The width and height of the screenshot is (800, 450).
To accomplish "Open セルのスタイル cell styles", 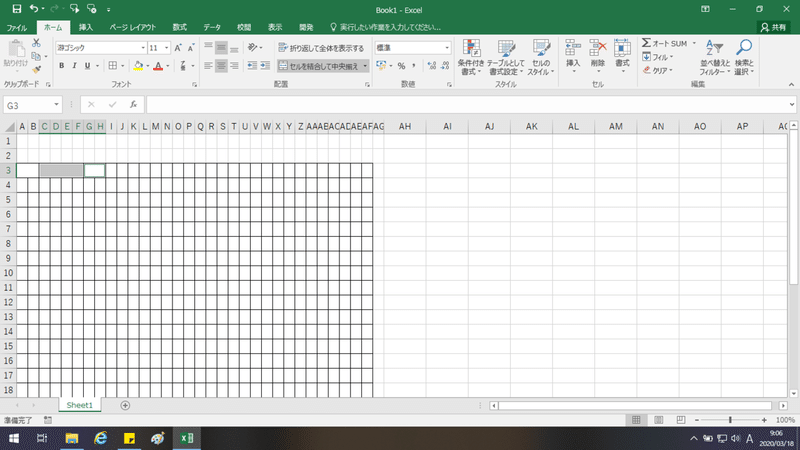I will point(541,57).
